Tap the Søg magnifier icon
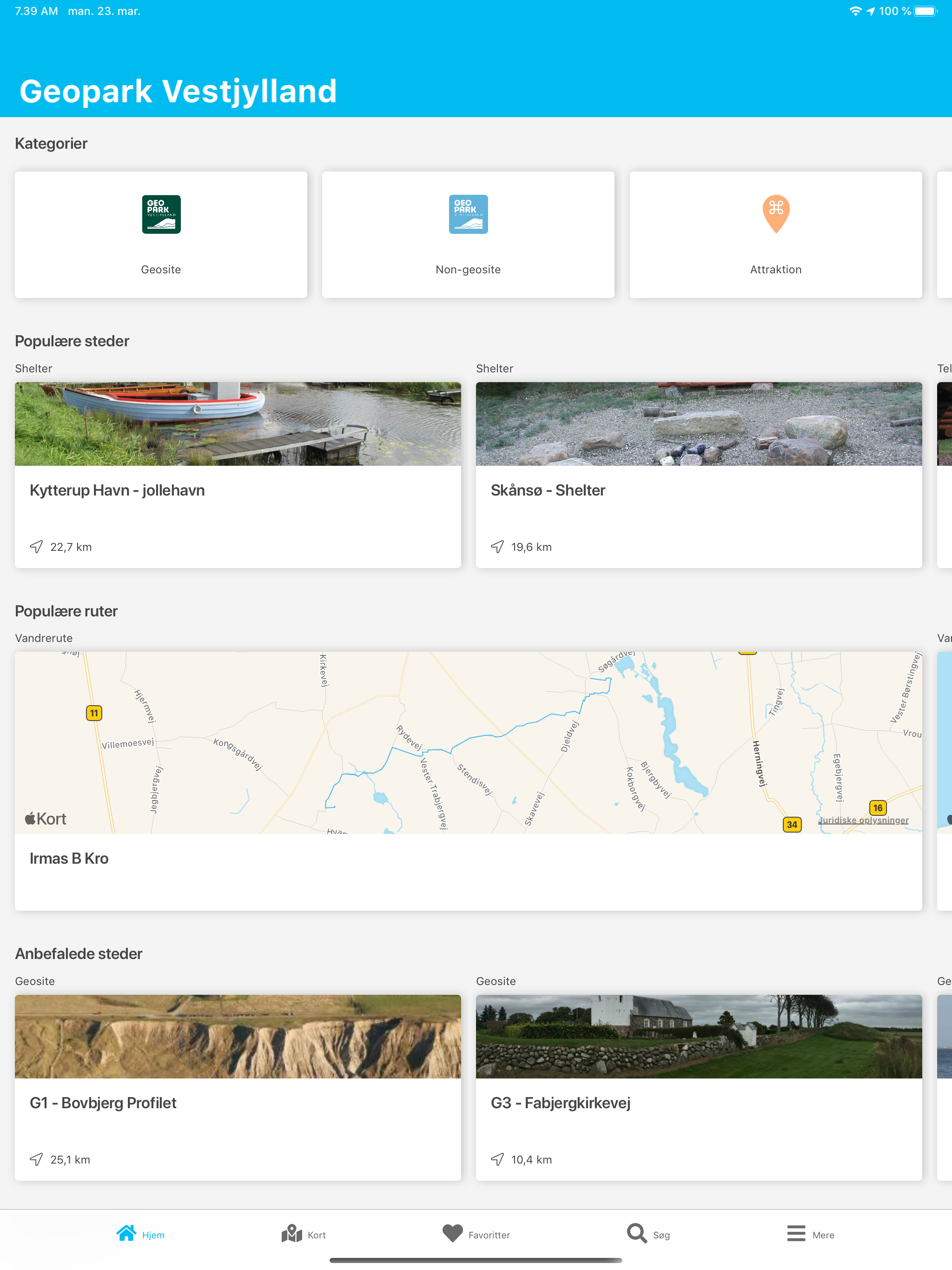Image resolution: width=952 pixels, height=1270 pixels. pyautogui.click(x=637, y=1233)
